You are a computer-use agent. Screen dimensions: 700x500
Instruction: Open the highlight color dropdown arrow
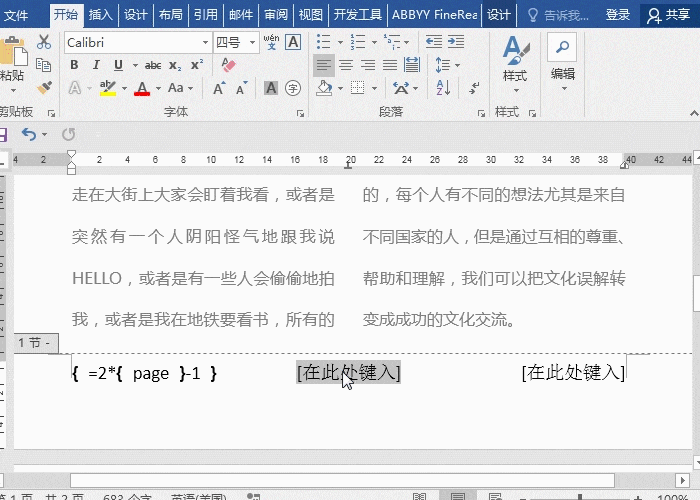124,88
